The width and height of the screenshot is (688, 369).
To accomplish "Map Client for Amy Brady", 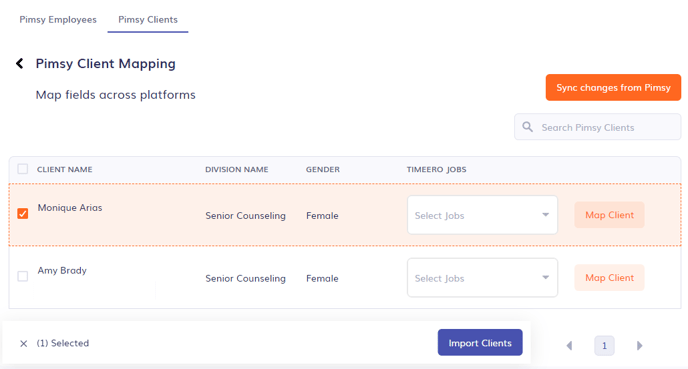I will point(609,278).
